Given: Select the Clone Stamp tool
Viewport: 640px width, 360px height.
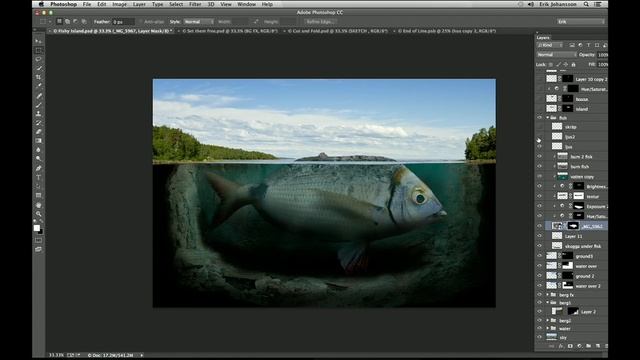Looking at the screenshot, I should pyautogui.click(x=38, y=114).
